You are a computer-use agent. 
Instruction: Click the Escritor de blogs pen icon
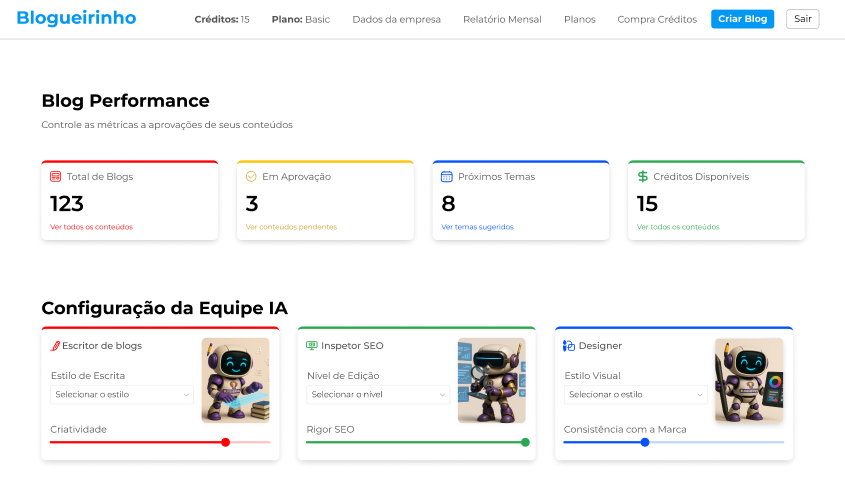(x=55, y=346)
